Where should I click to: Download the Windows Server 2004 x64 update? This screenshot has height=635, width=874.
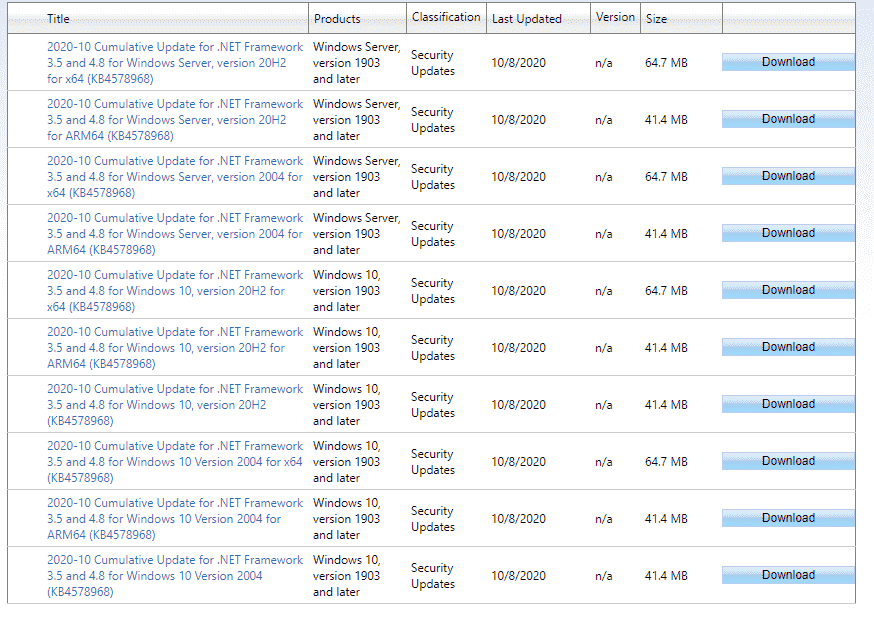pos(787,176)
